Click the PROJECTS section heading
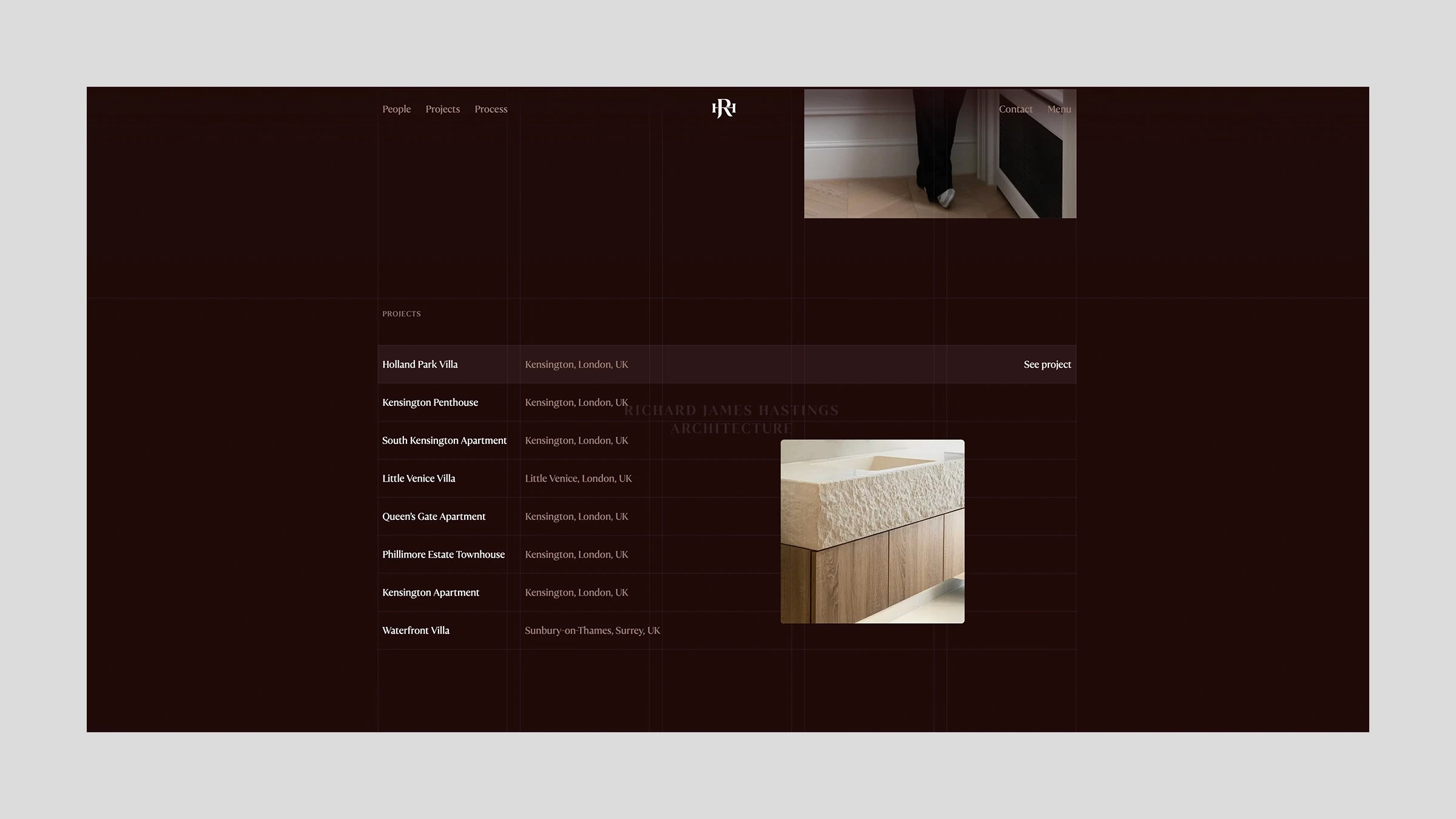1456x819 pixels. 401,314
